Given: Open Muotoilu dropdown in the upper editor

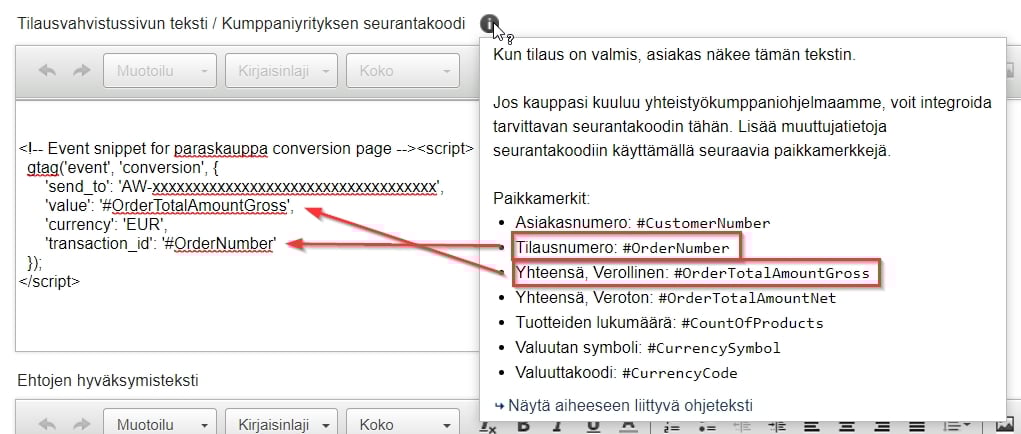Looking at the screenshot, I should (x=160, y=71).
